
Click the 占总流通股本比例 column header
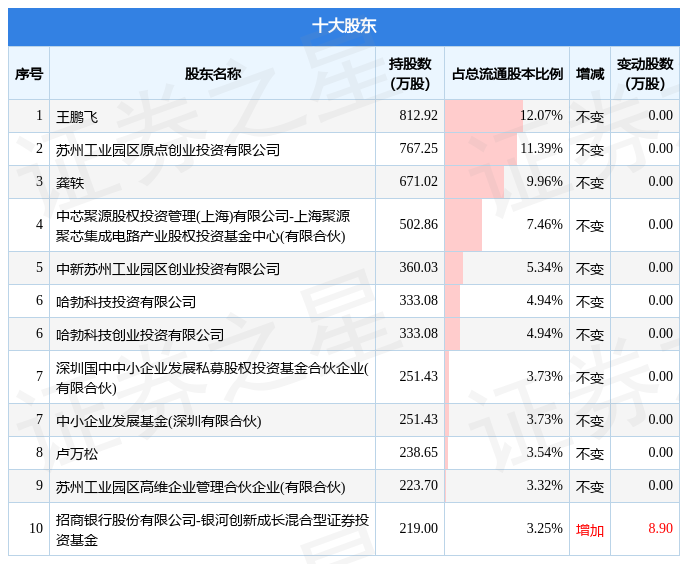[507, 74]
